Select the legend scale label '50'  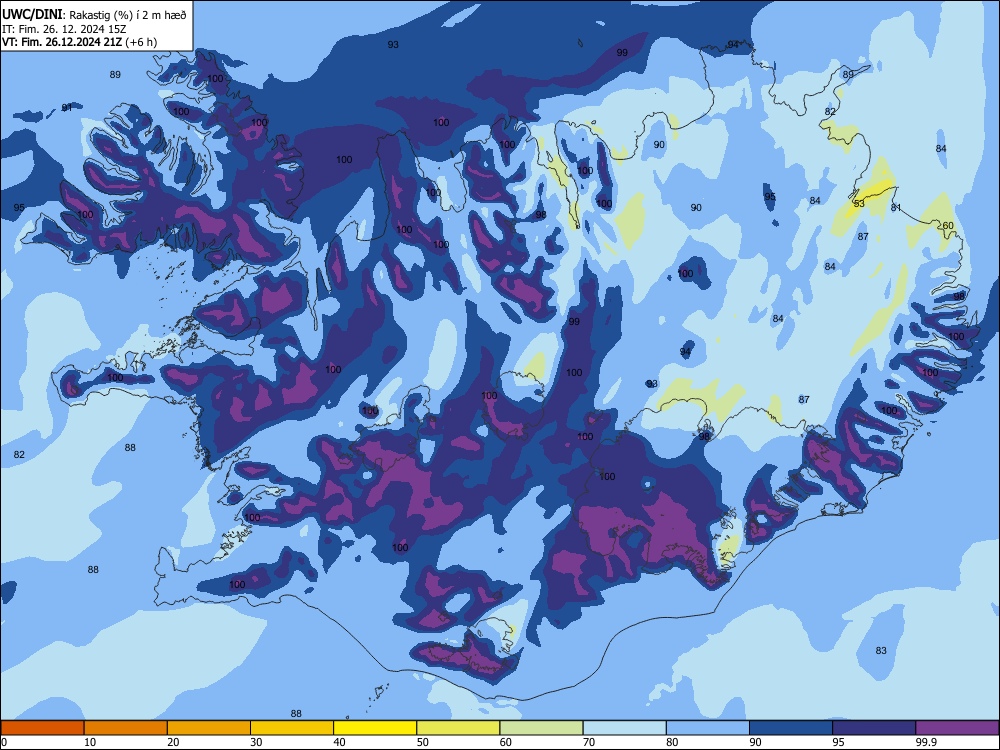click(x=422, y=742)
